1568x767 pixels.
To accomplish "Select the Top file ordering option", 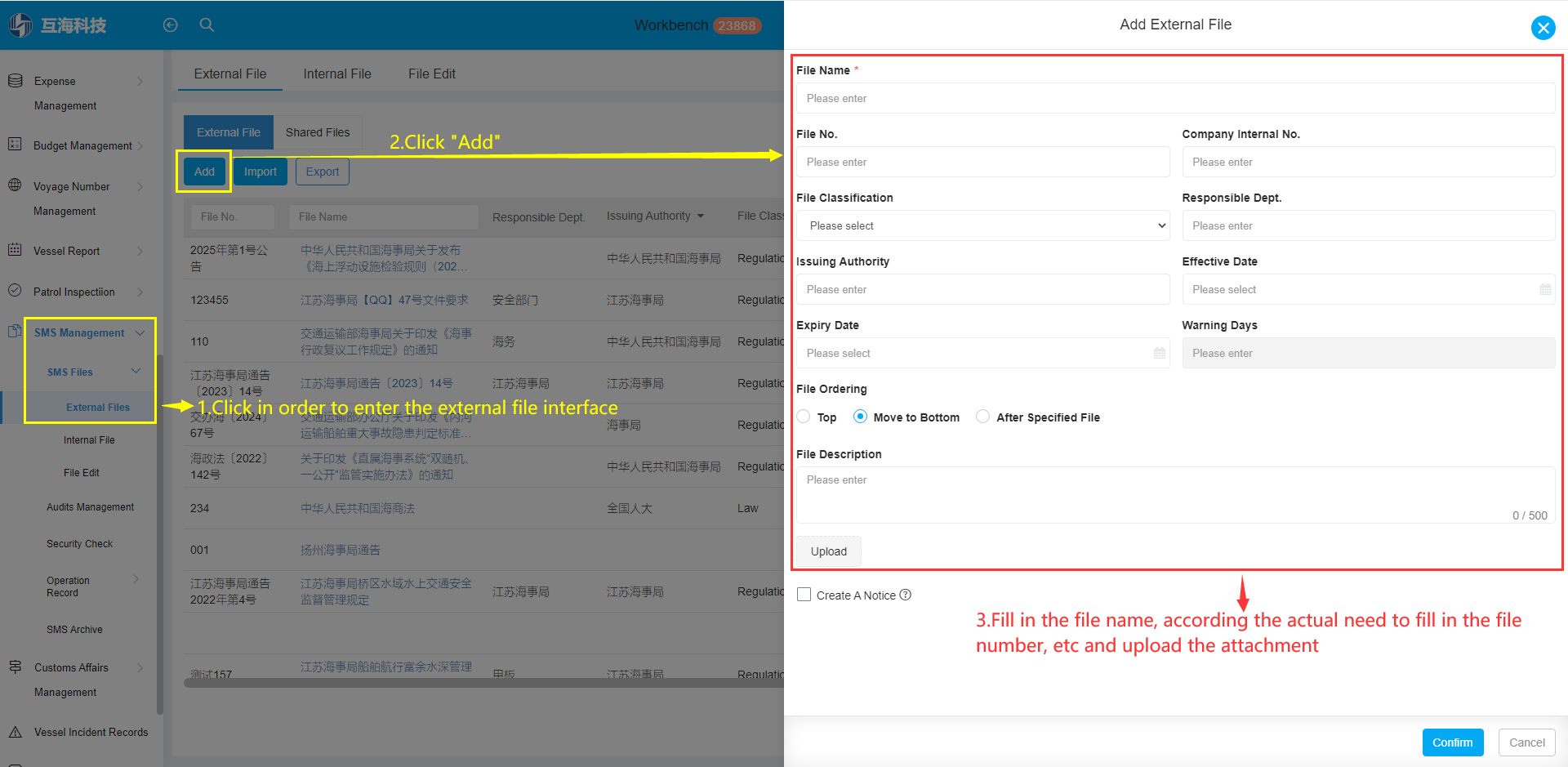I will [x=804, y=417].
